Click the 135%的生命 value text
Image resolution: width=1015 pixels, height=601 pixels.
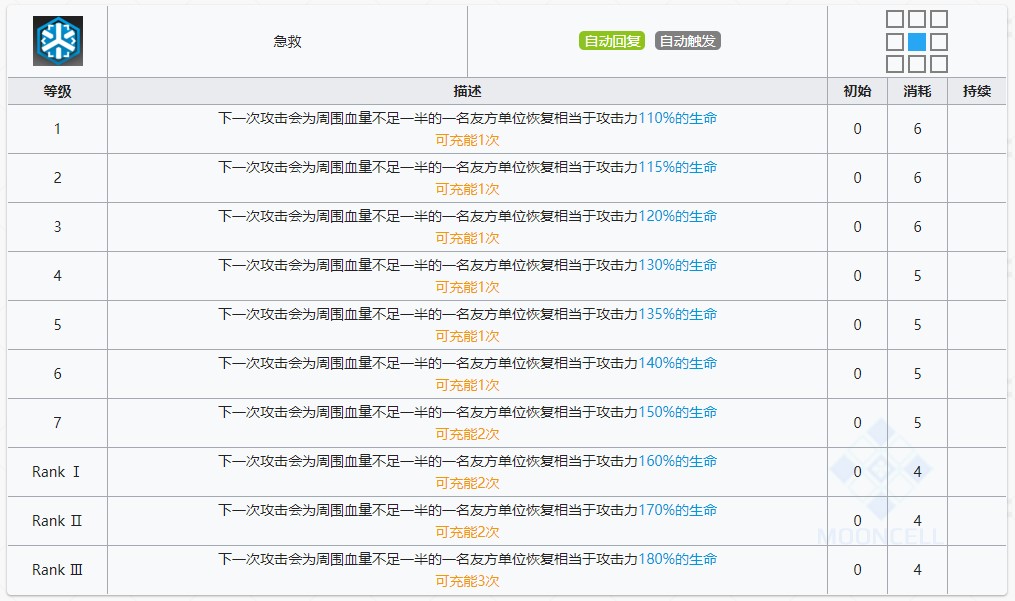(678, 314)
